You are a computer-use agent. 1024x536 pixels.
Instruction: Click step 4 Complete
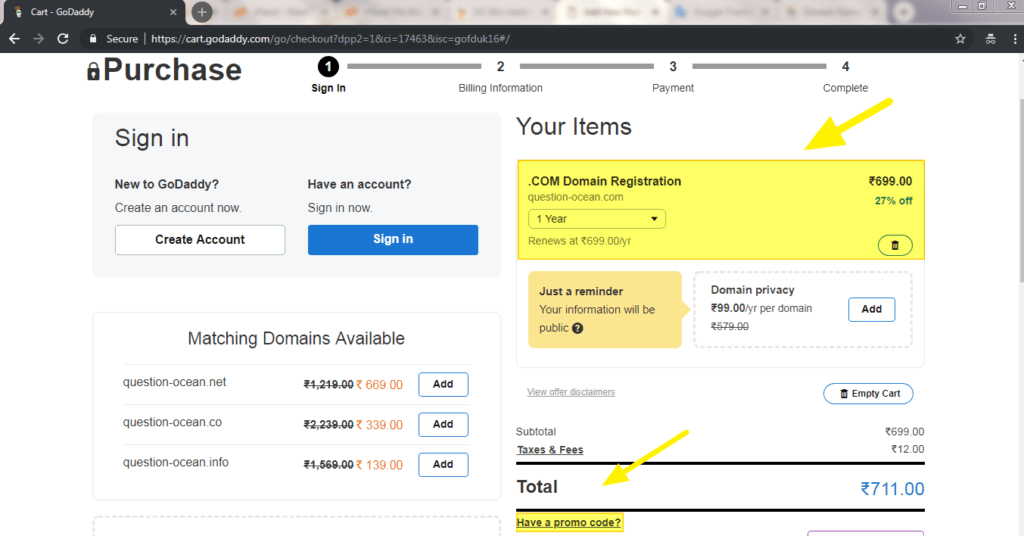(x=845, y=76)
